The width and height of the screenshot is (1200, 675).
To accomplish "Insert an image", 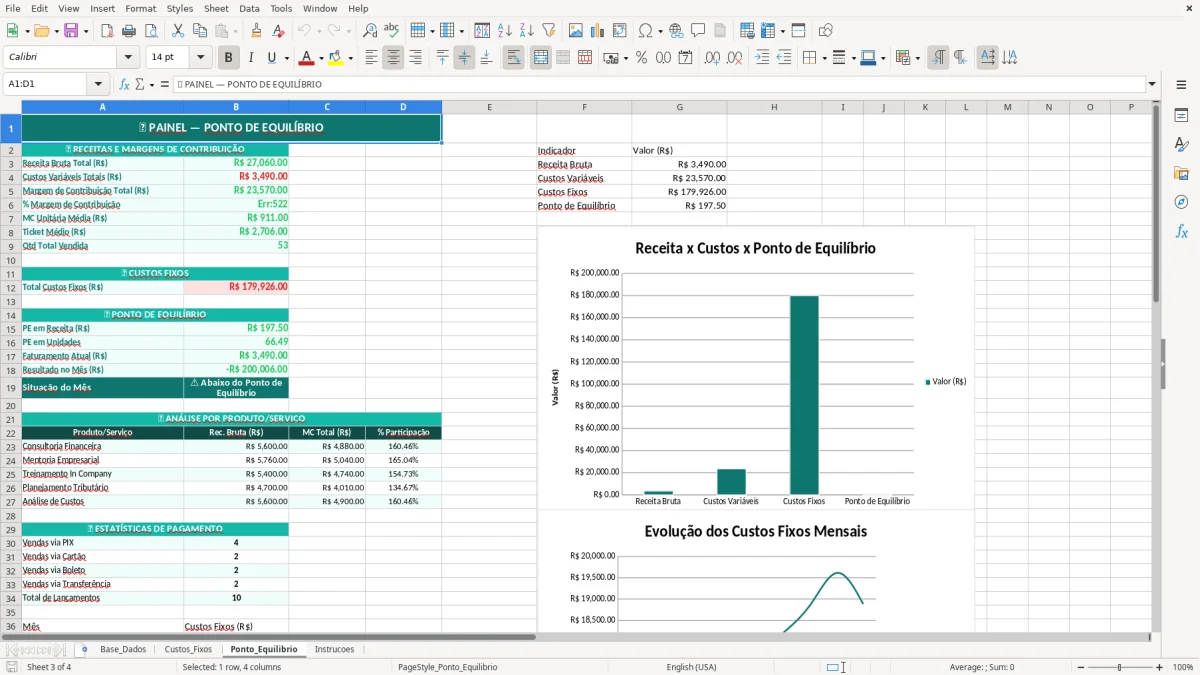I will pyautogui.click(x=576, y=31).
